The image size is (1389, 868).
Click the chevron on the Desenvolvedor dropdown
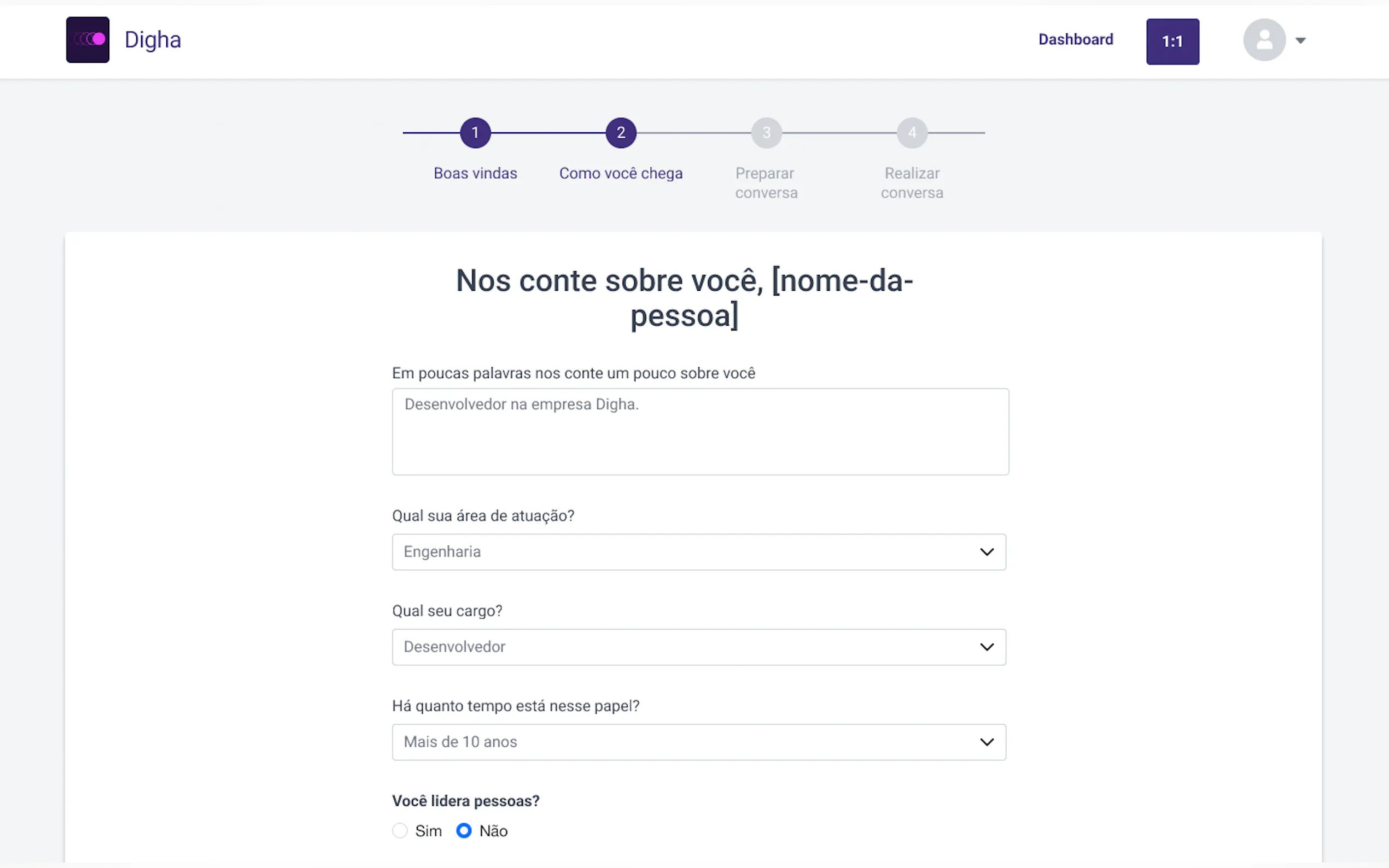tap(987, 647)
